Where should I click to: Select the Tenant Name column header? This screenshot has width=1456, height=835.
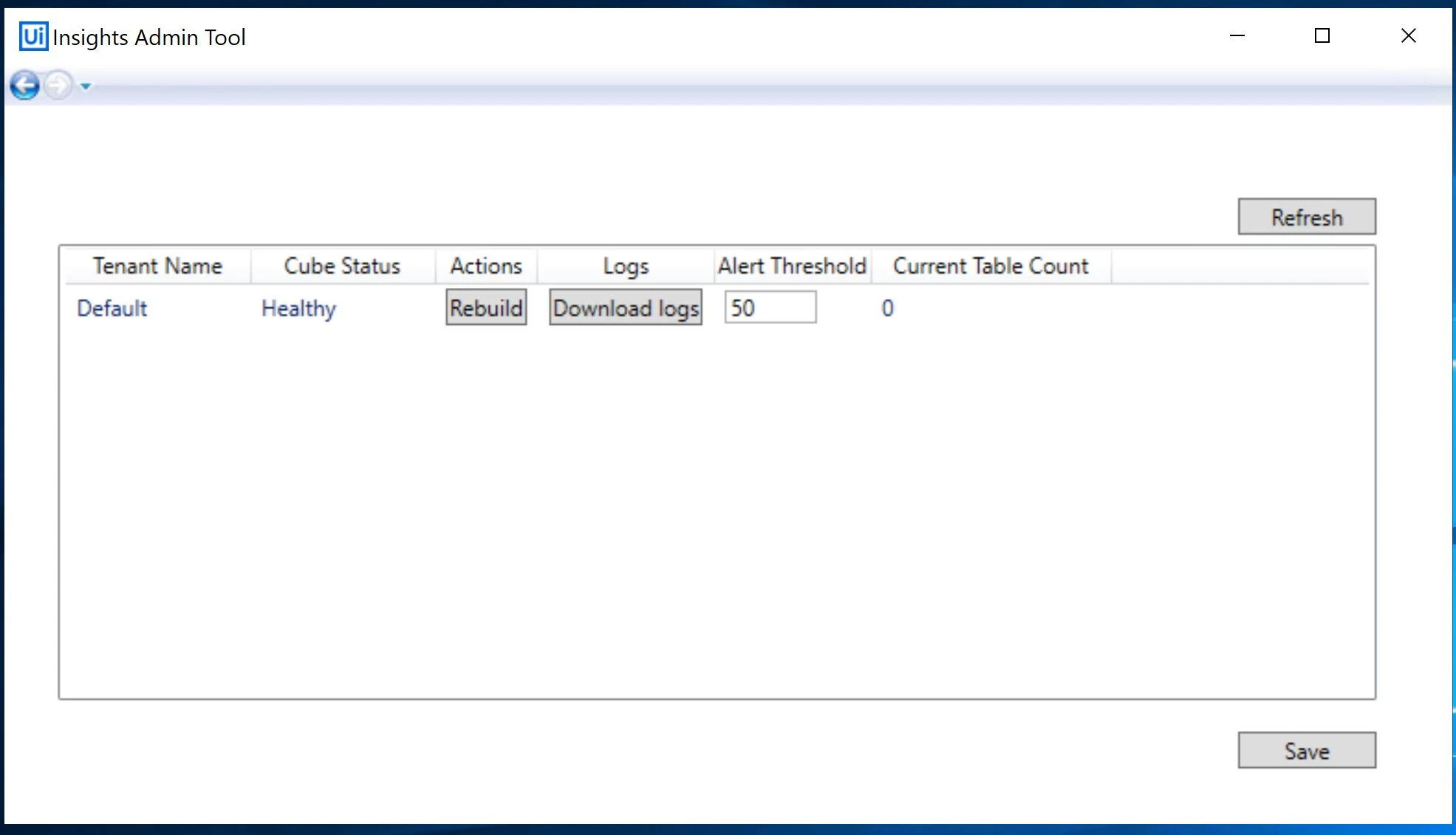(x=157, y=266)
